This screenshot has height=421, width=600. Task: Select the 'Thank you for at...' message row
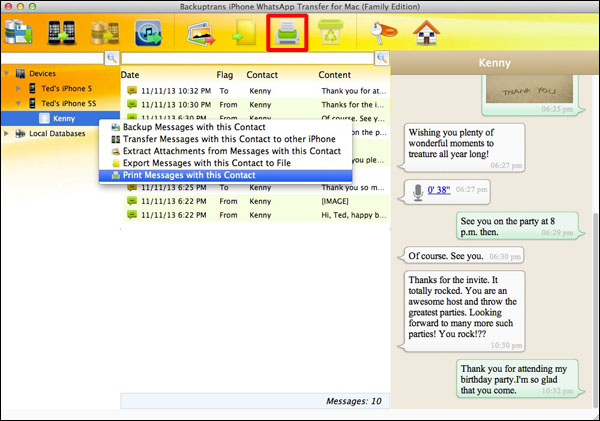[x=256, y=91]
